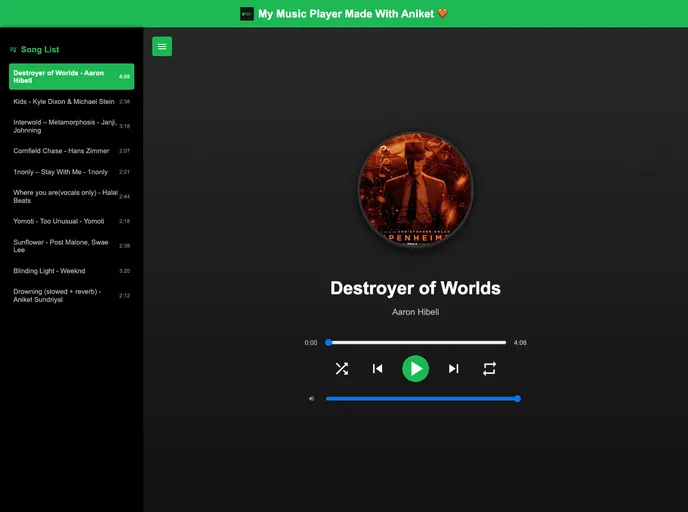Image resolution: width=688 pixels, height=512 pixels.
Task: Click the song progress seek bar
Action: 416,343
